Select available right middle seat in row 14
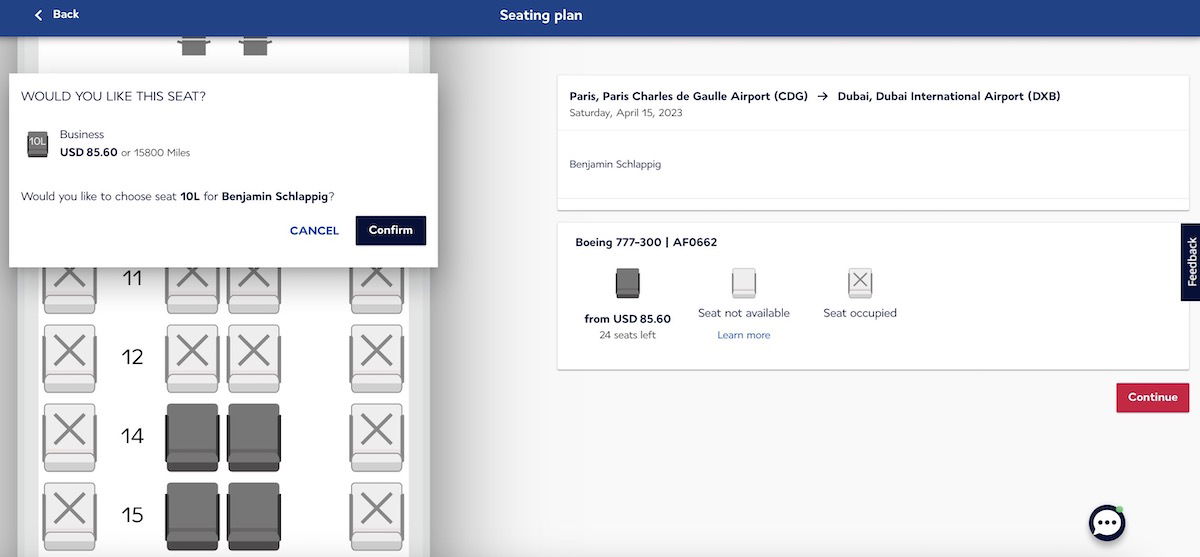 point(254,437)
